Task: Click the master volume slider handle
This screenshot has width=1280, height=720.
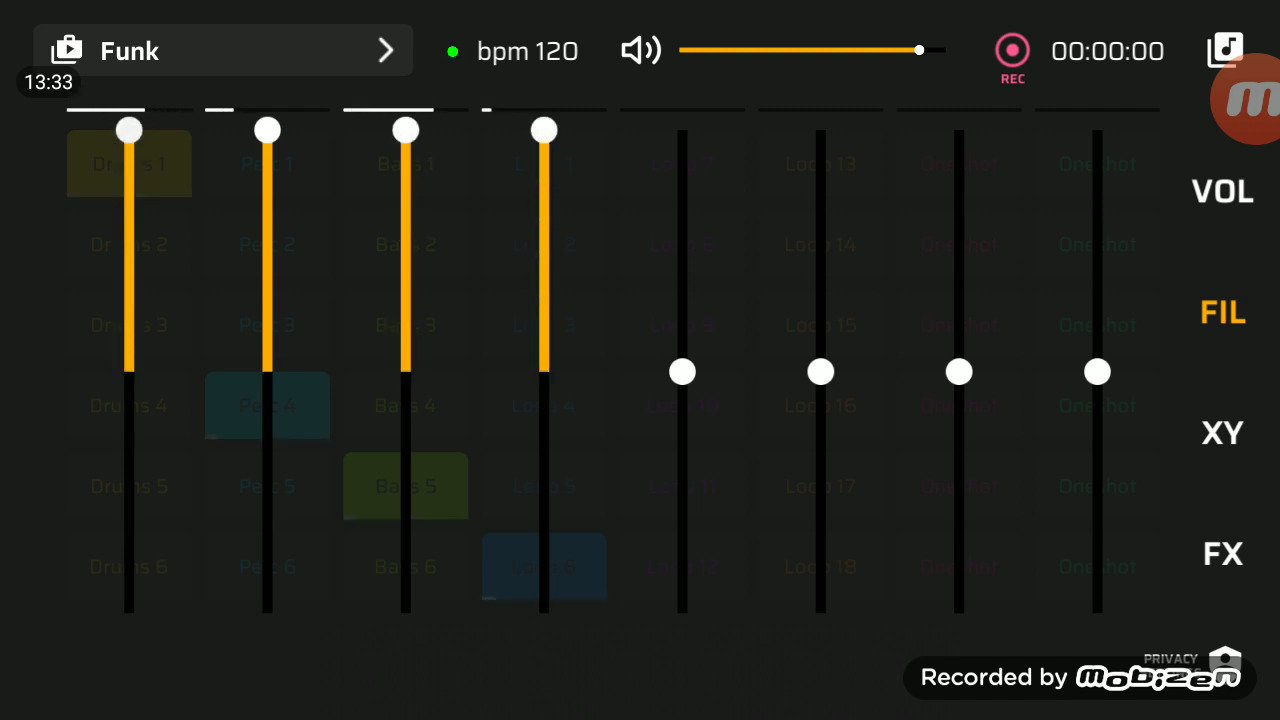Action: [x=919, y=50]
